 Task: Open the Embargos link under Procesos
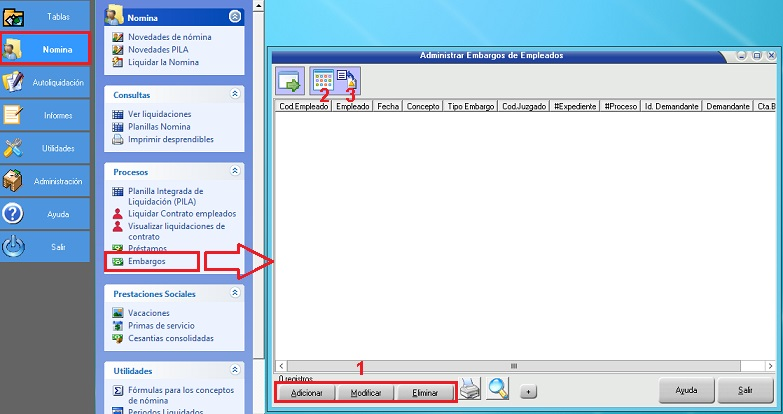146,261
